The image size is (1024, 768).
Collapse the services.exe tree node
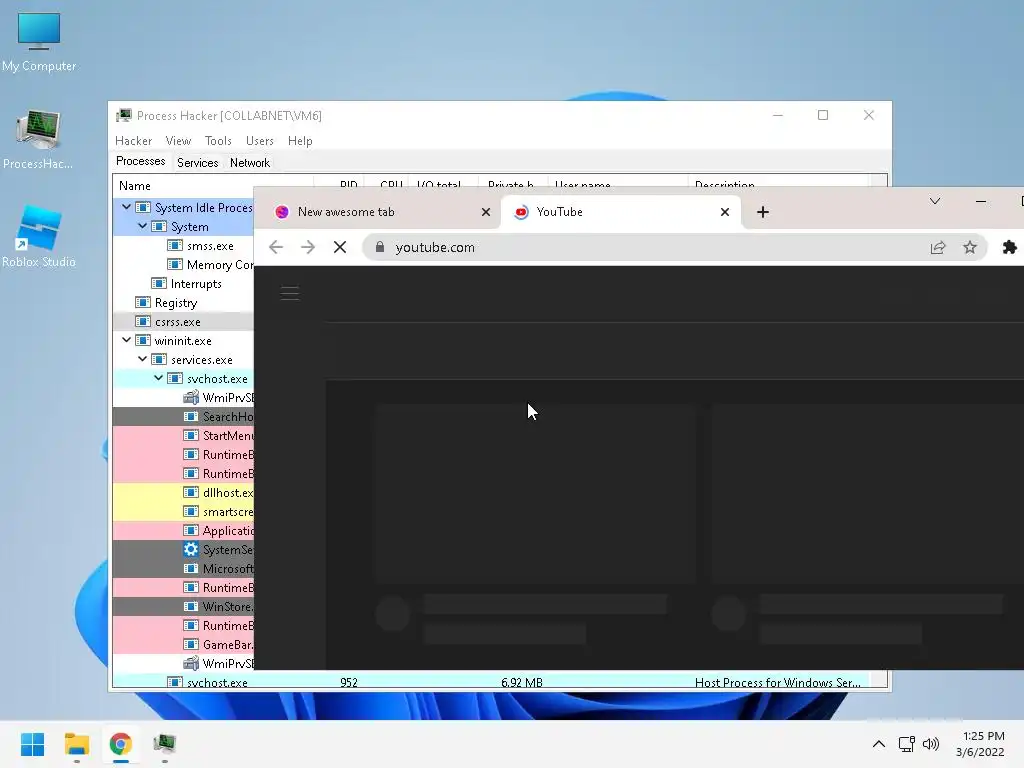pyautogui.click(x=142, y=359)
